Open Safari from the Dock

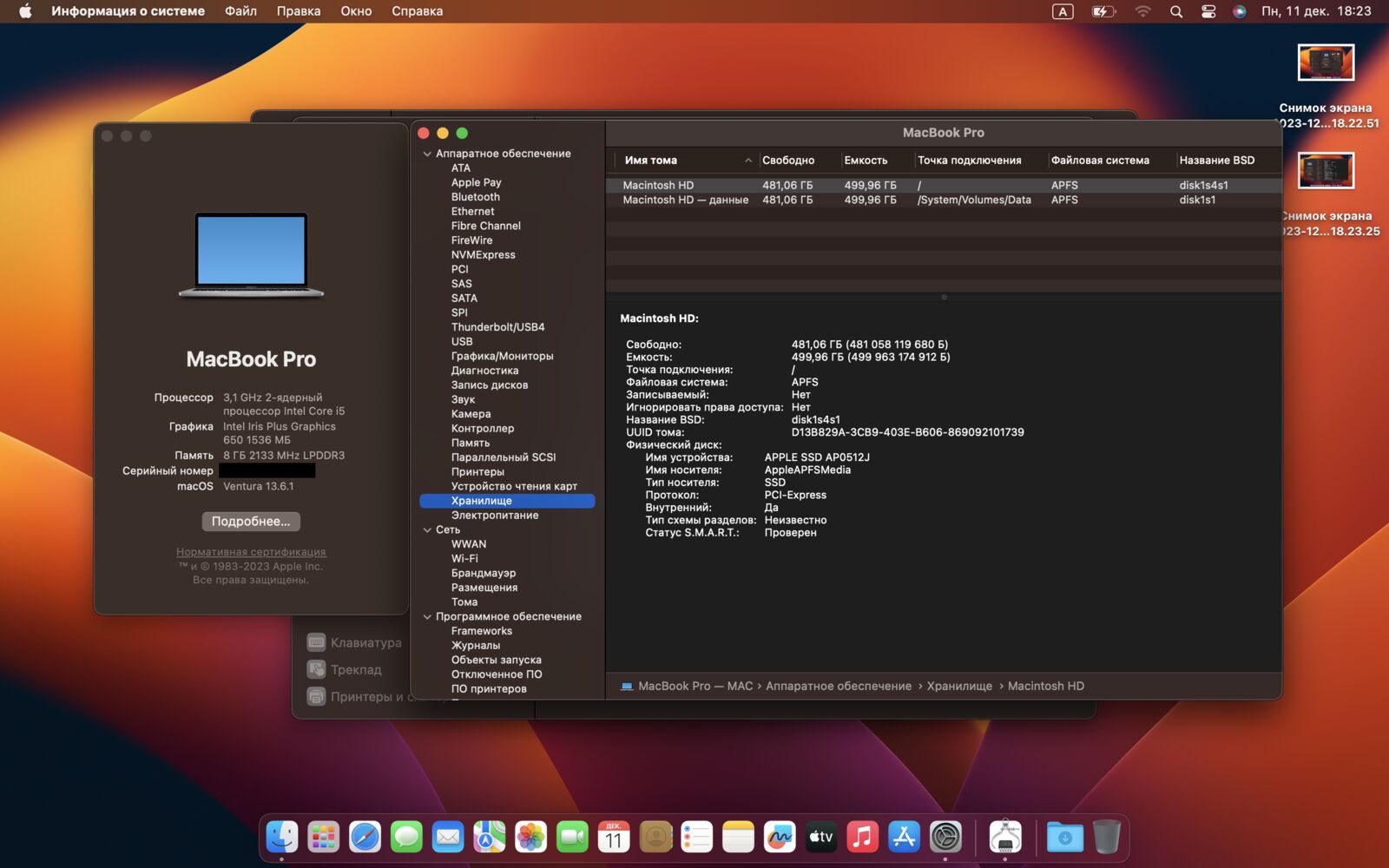364,837
